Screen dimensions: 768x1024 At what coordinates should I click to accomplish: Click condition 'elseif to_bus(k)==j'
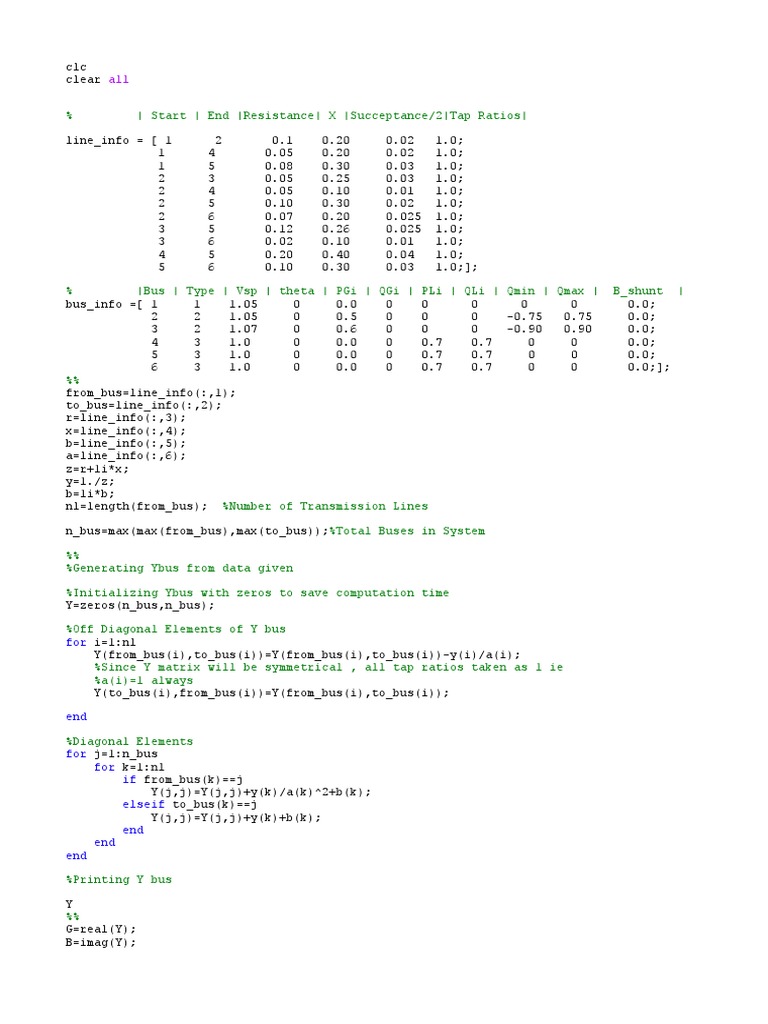pyautogui.click(x=189, y=805)
